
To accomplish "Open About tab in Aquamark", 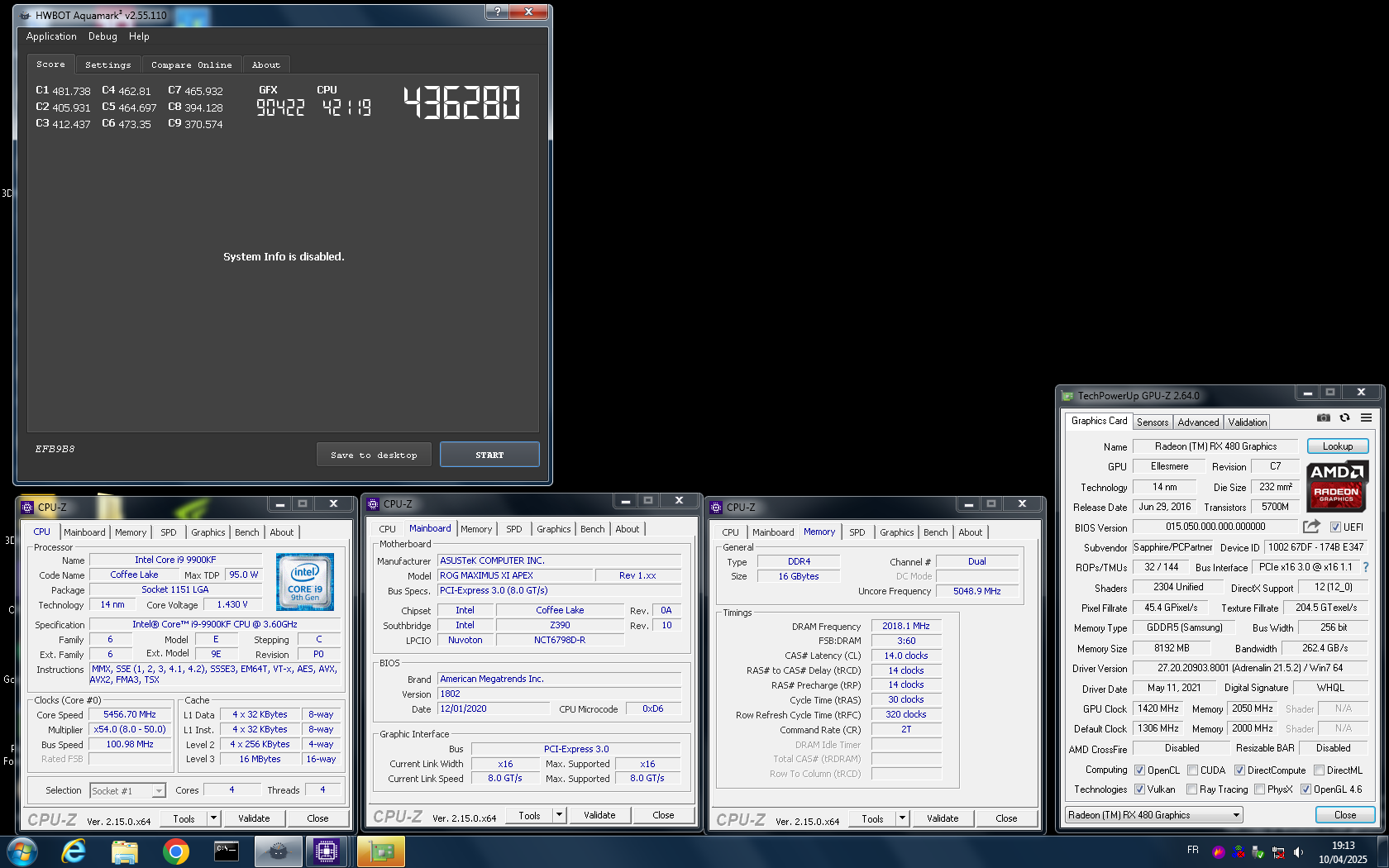I will [265, 64].
